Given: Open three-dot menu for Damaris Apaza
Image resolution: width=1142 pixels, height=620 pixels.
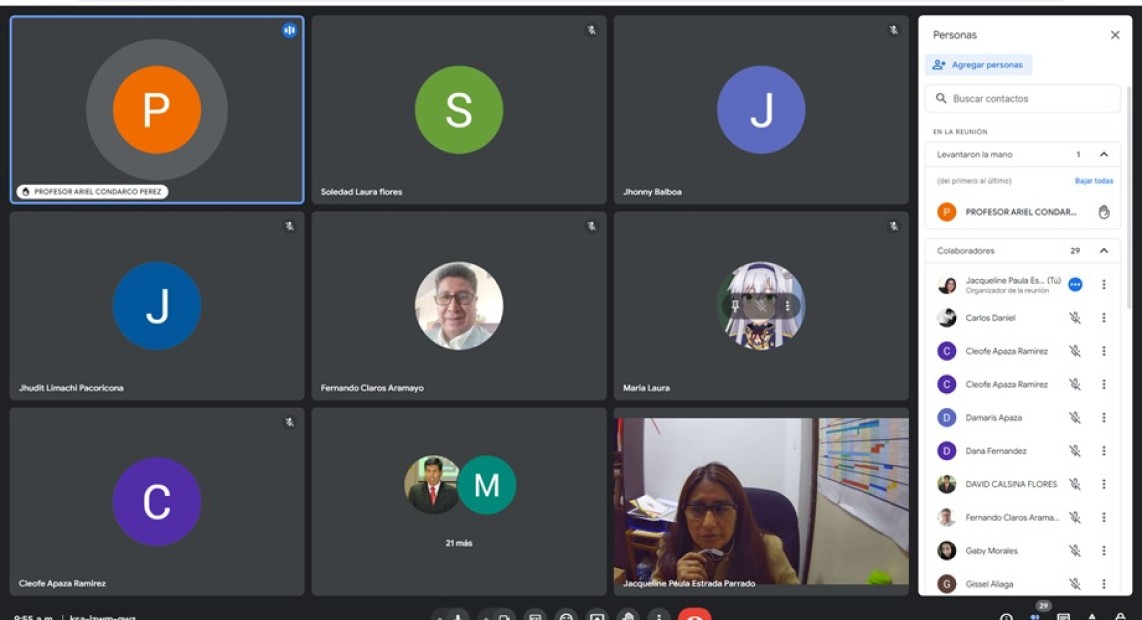Looking at the screenshot, I should [x=1104, y=418].
